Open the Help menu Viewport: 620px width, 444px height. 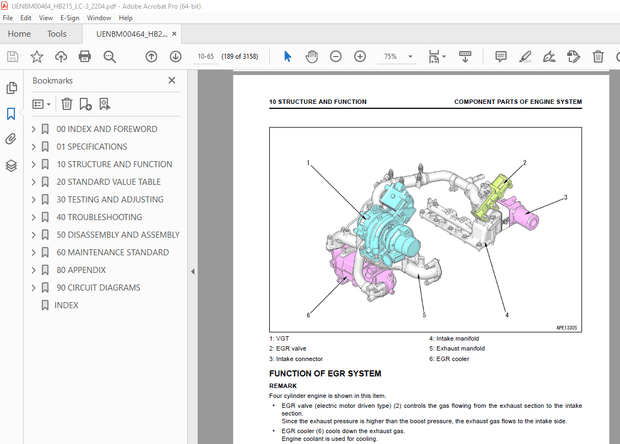[x=126, y=18]
